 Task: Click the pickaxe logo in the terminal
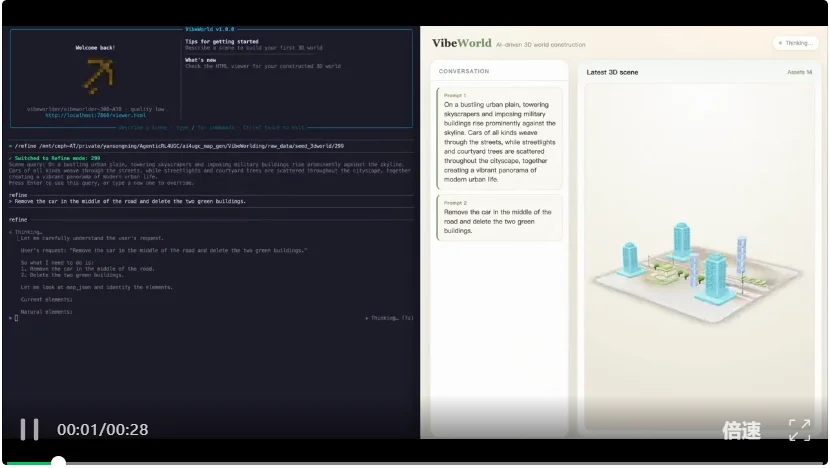[98, 76]
